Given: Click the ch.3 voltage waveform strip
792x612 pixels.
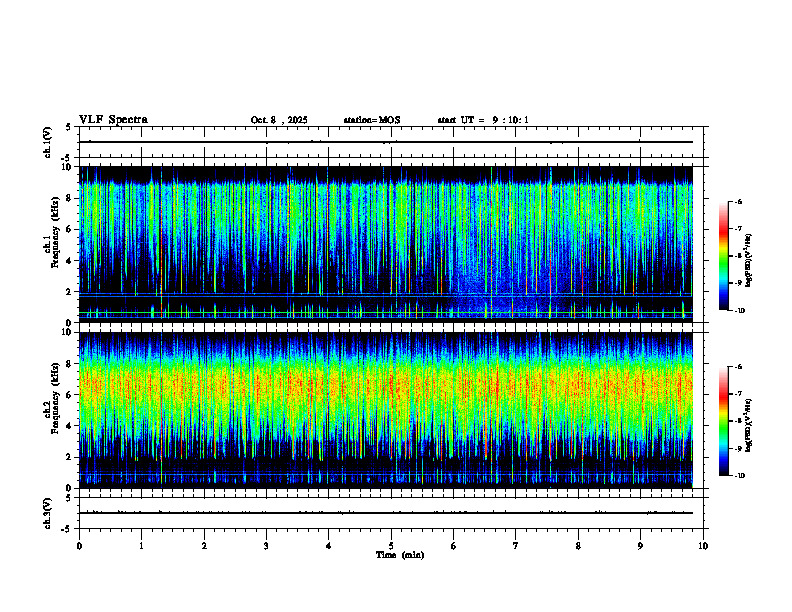Looking at the screenshot, I should pyautogui.click(x=391, y=513).
